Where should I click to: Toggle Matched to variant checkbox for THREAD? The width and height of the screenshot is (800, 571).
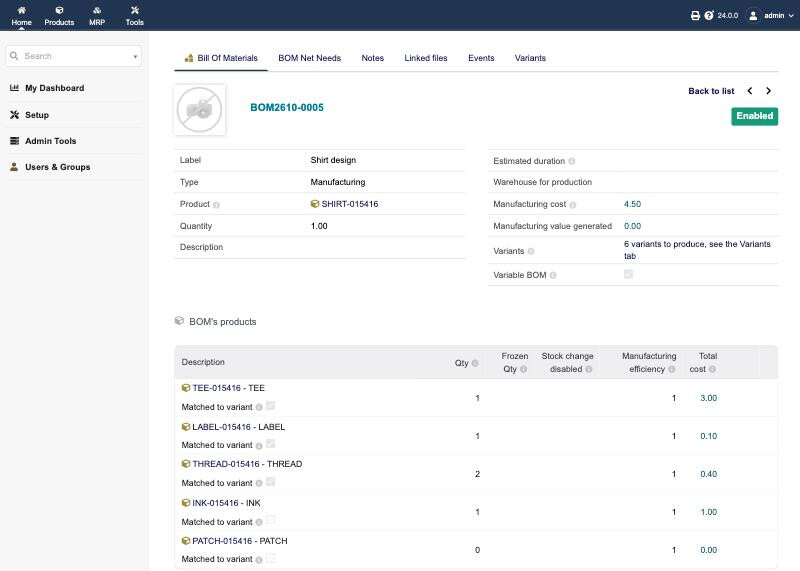[x=270, y=482]
